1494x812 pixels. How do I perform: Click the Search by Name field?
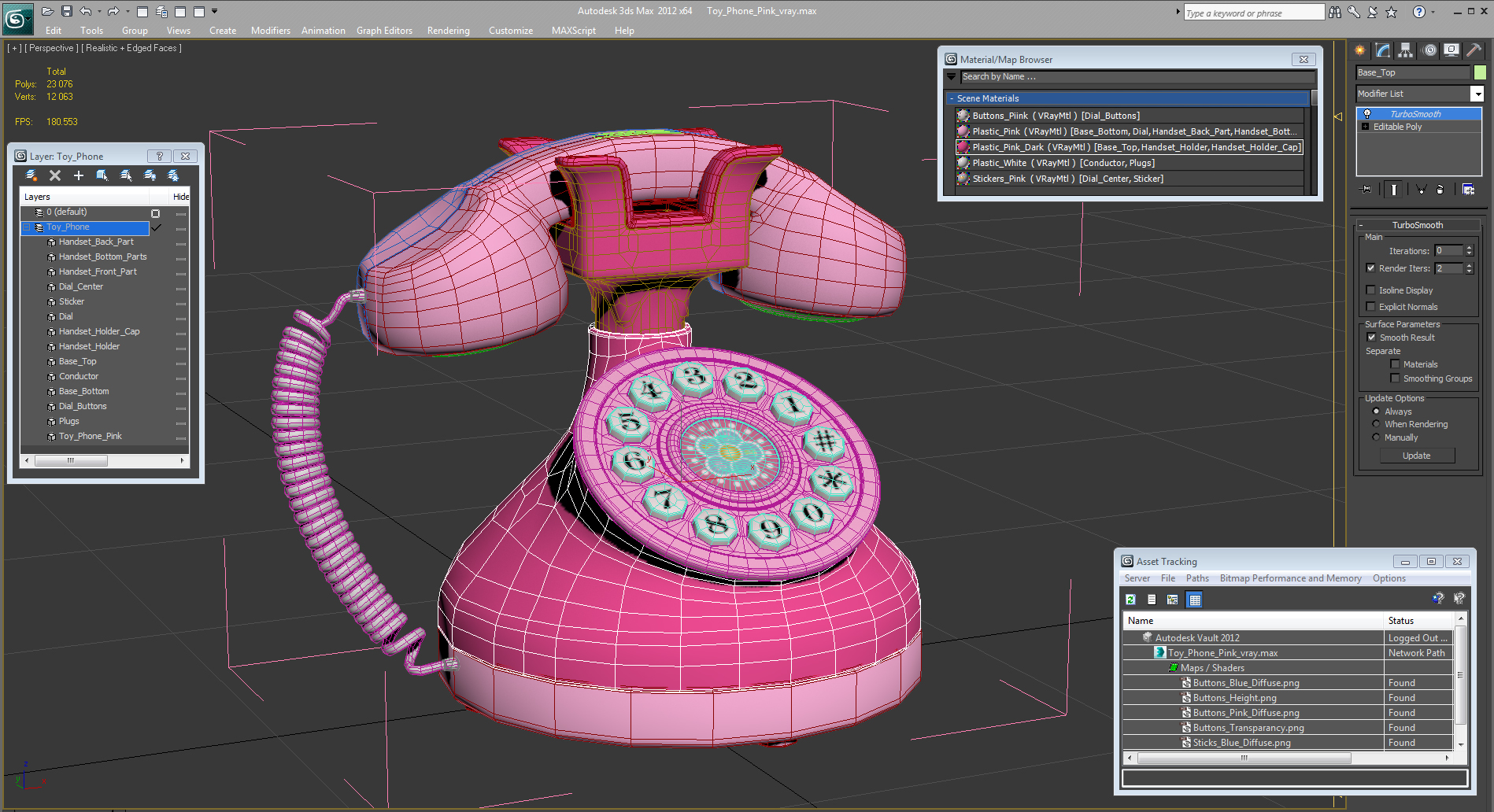[x=1137, y=77]
